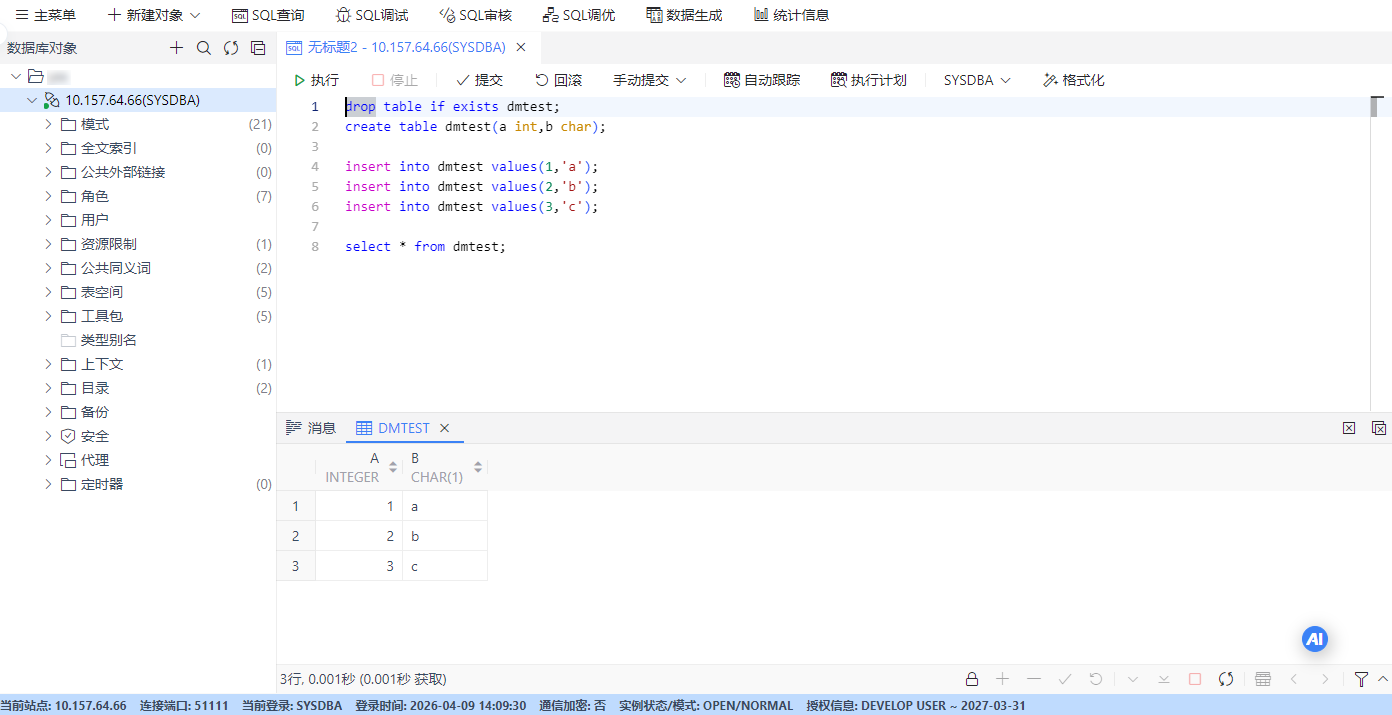Run the SQL with 执行
This screenshot has height=715, width=1392.
(x=316, y=80)
